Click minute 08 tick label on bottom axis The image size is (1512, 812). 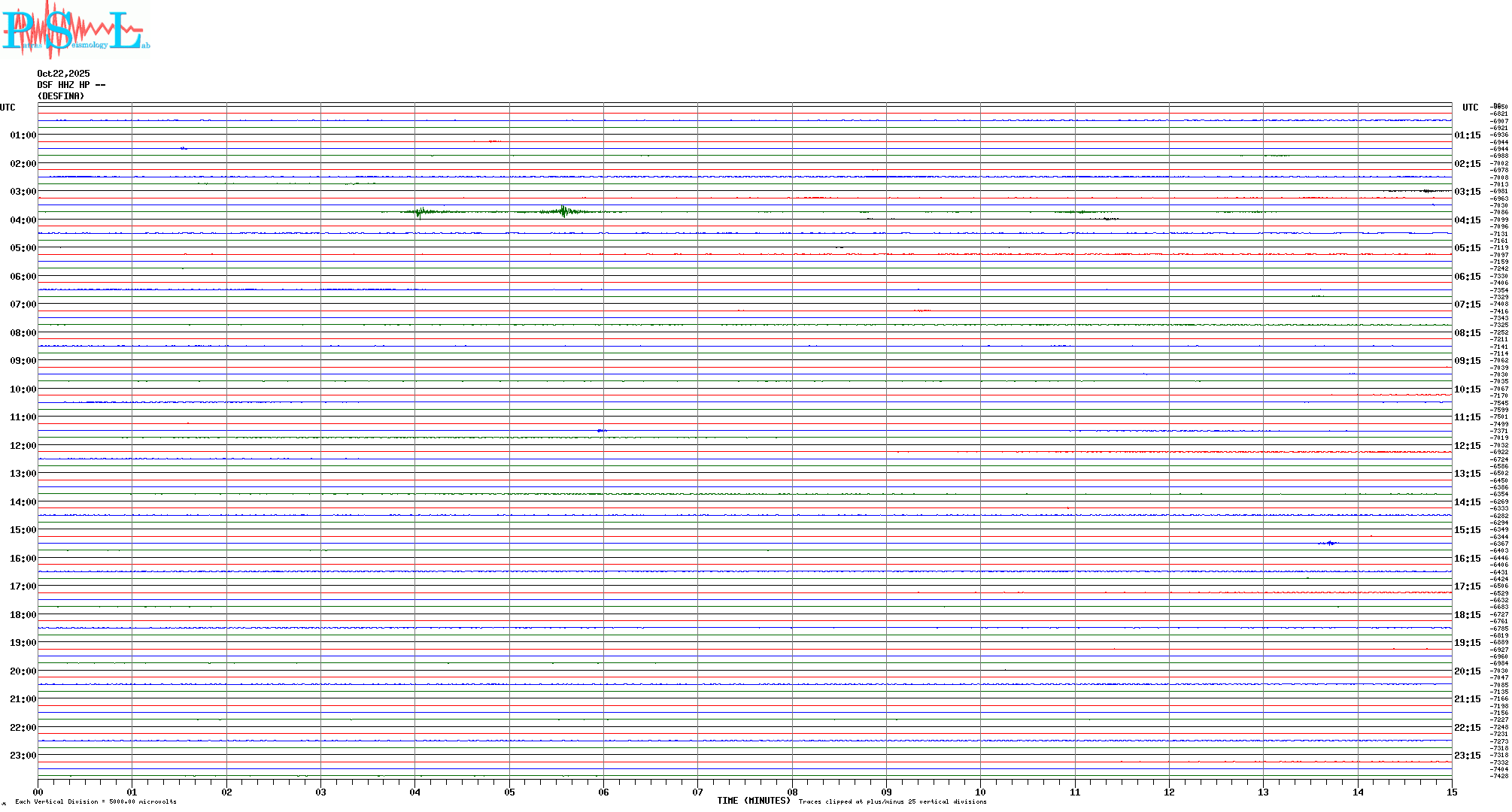(x=792, y=792)
